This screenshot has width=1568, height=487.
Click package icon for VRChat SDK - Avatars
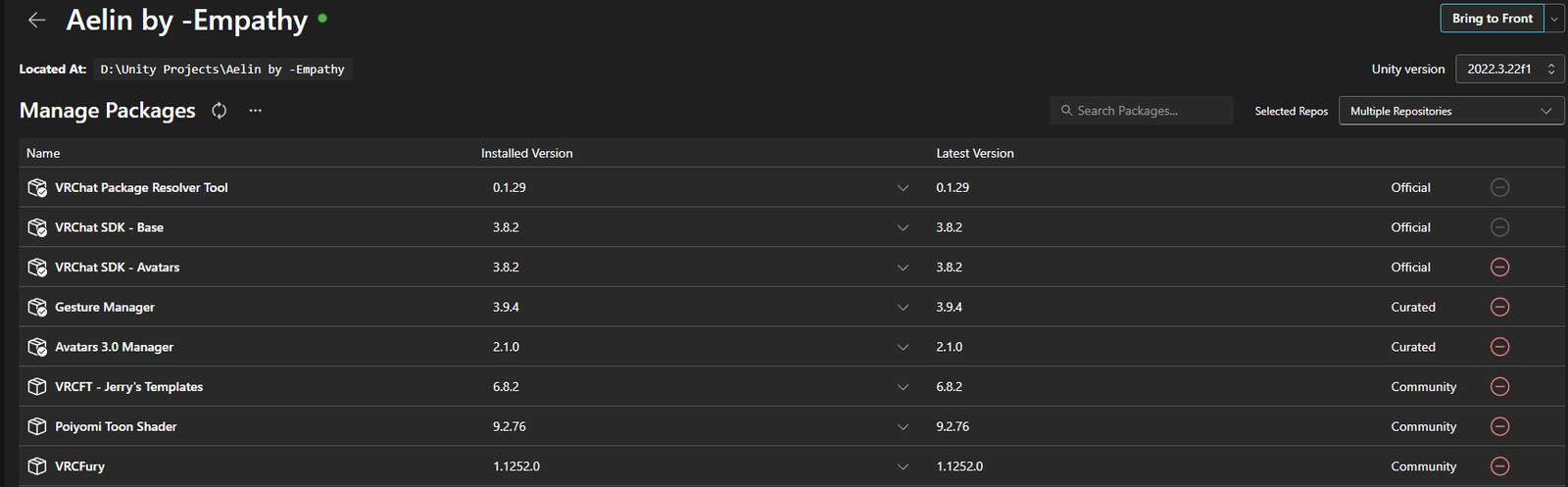point(37,268)
